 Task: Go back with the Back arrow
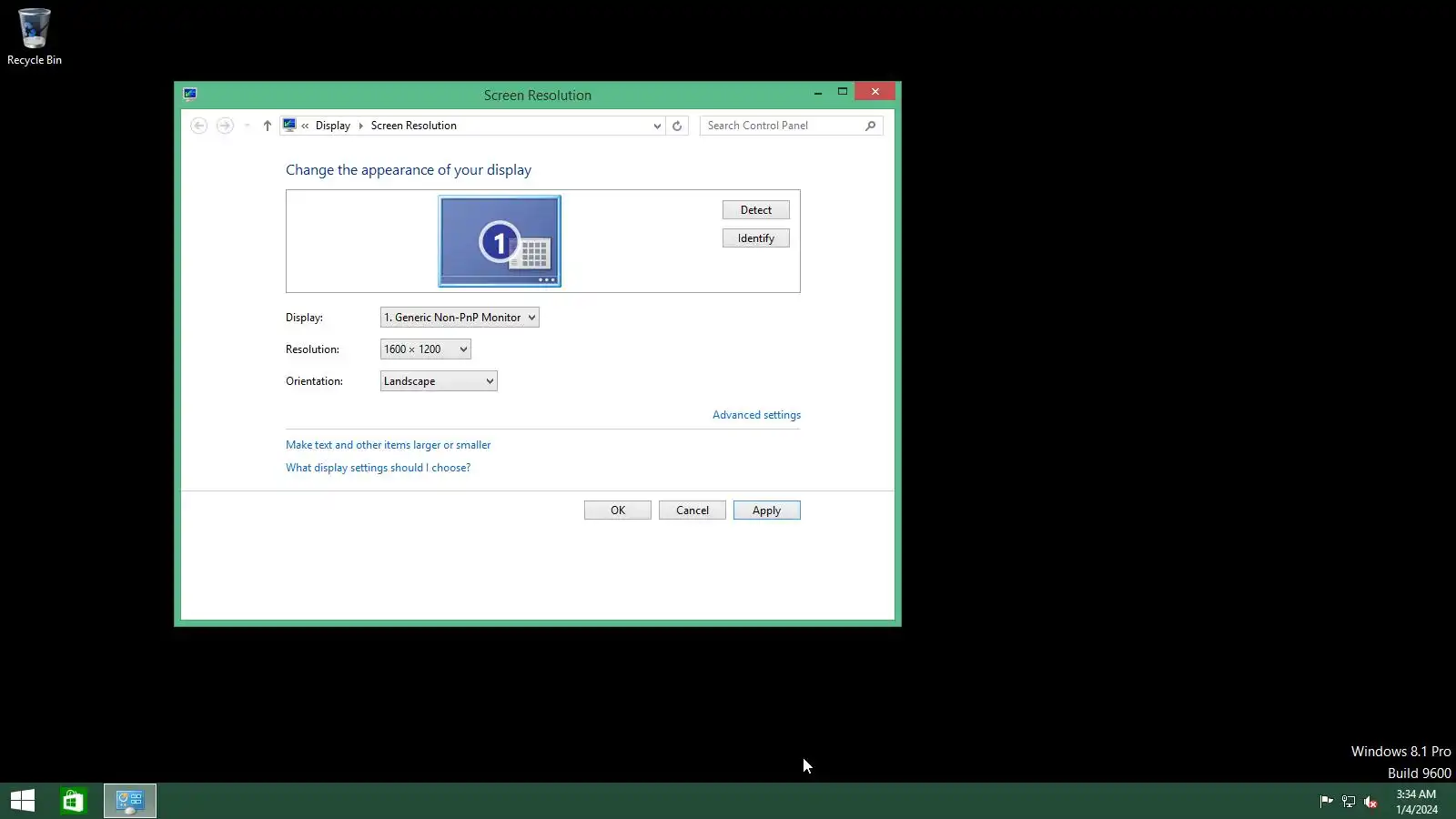(198, 126)
